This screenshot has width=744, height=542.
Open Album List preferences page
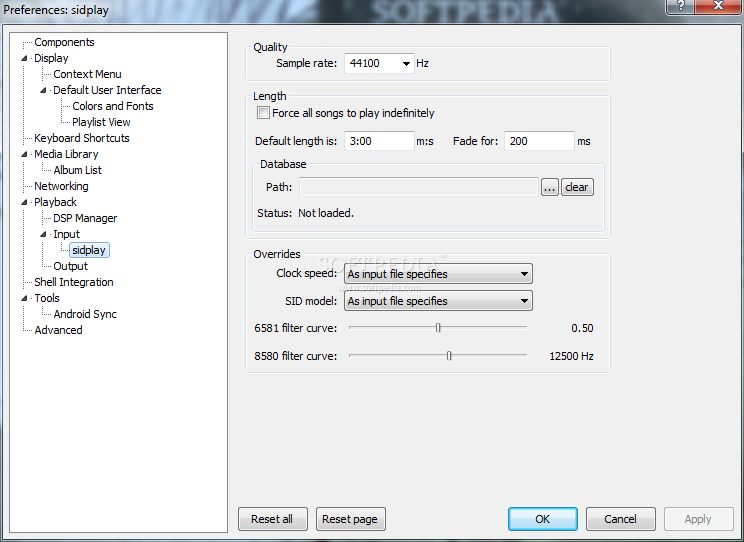click(77, 170)
